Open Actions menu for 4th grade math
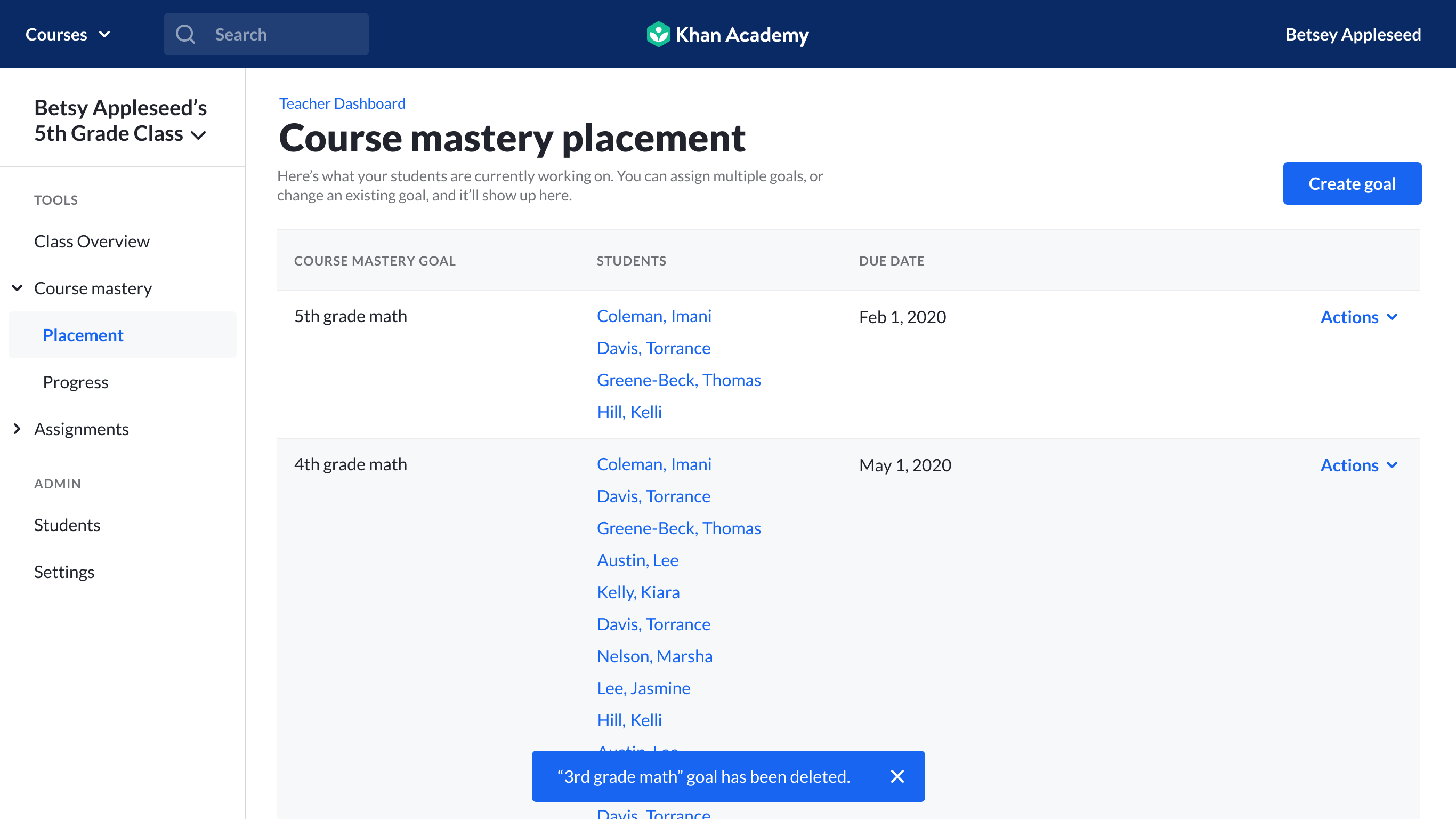 click(1360, 465)
